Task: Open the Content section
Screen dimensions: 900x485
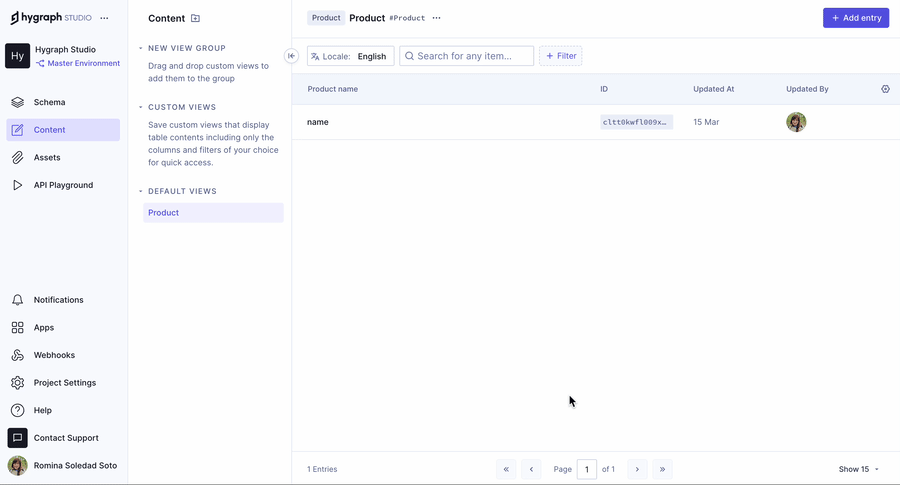Action: (63, 130)
